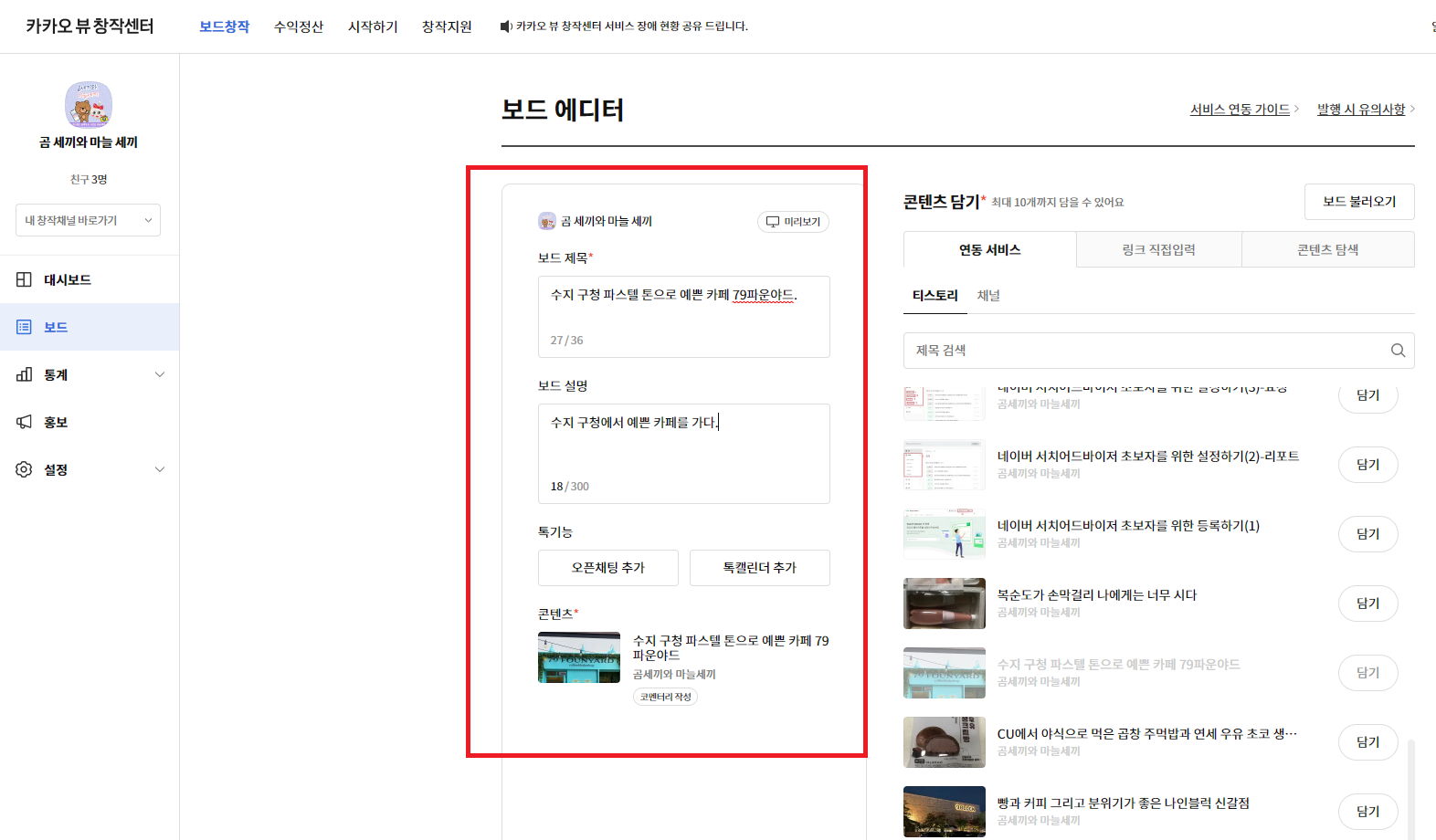Click the 보드 제목 text field

(x=684, y=317)
